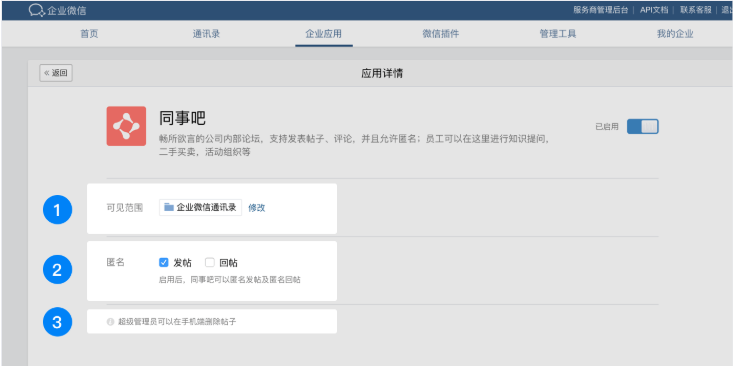Open the 管理工具 tab

(x=558, y=34)
